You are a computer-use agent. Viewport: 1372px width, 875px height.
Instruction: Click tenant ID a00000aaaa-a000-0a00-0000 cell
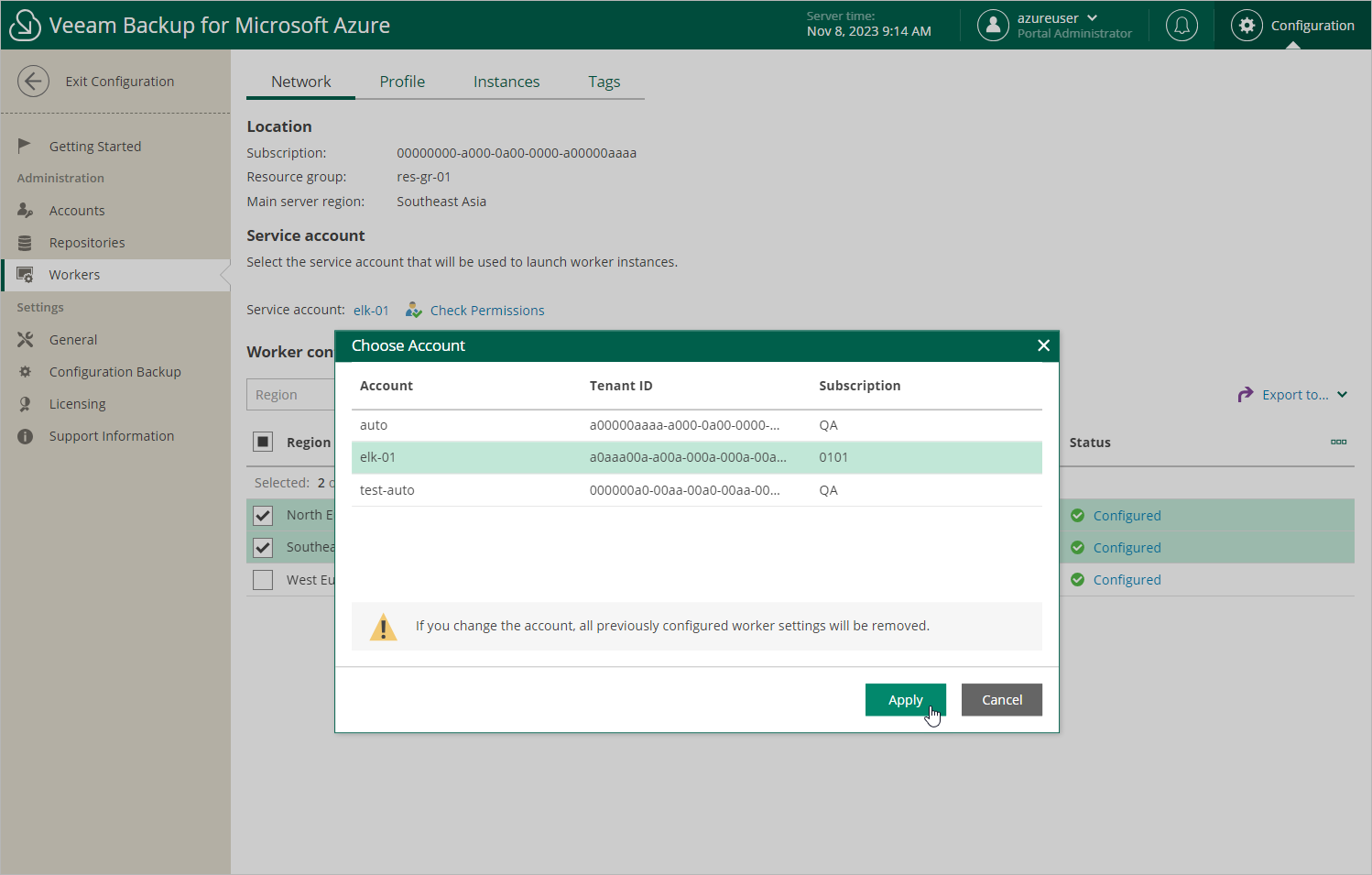[x=684, y=425]
